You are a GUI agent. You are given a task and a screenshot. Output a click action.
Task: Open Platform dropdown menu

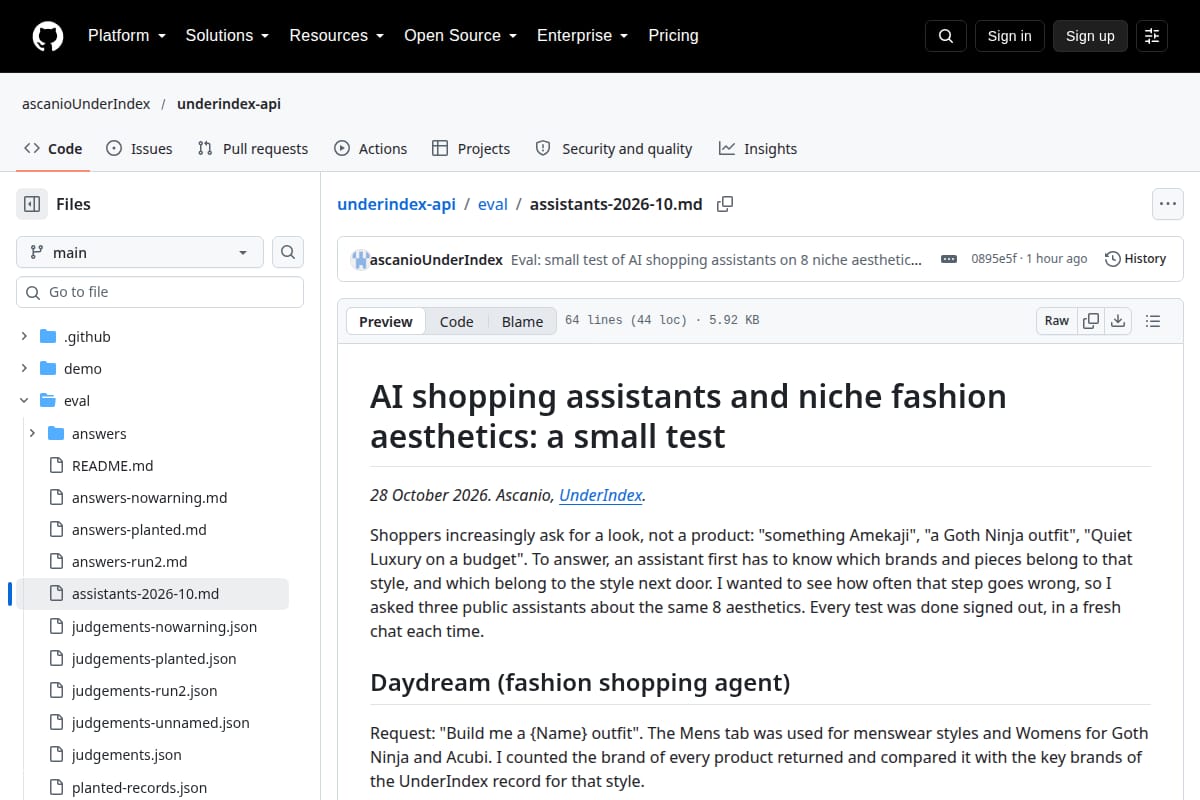coord(126,35)
